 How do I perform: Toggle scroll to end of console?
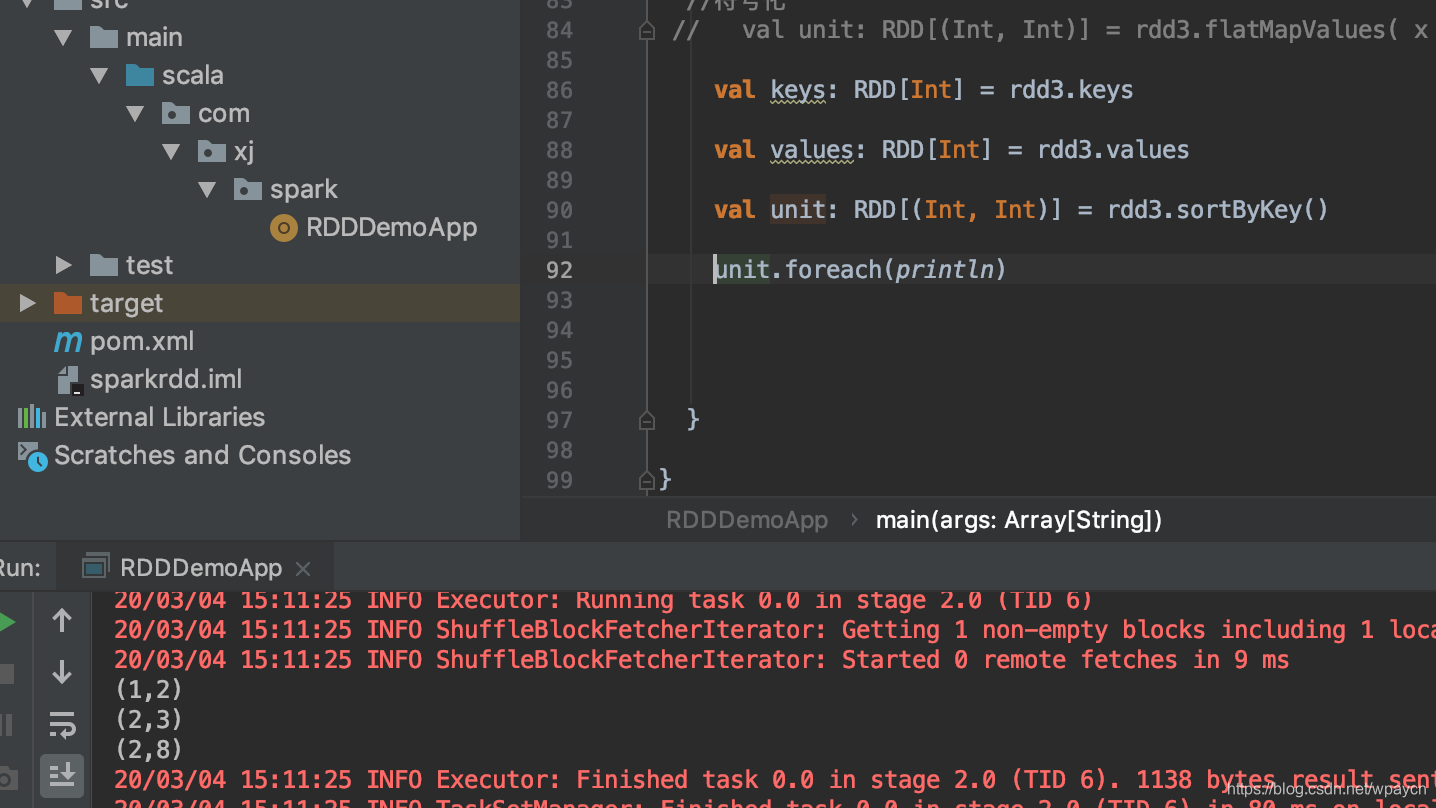[62, 775]
